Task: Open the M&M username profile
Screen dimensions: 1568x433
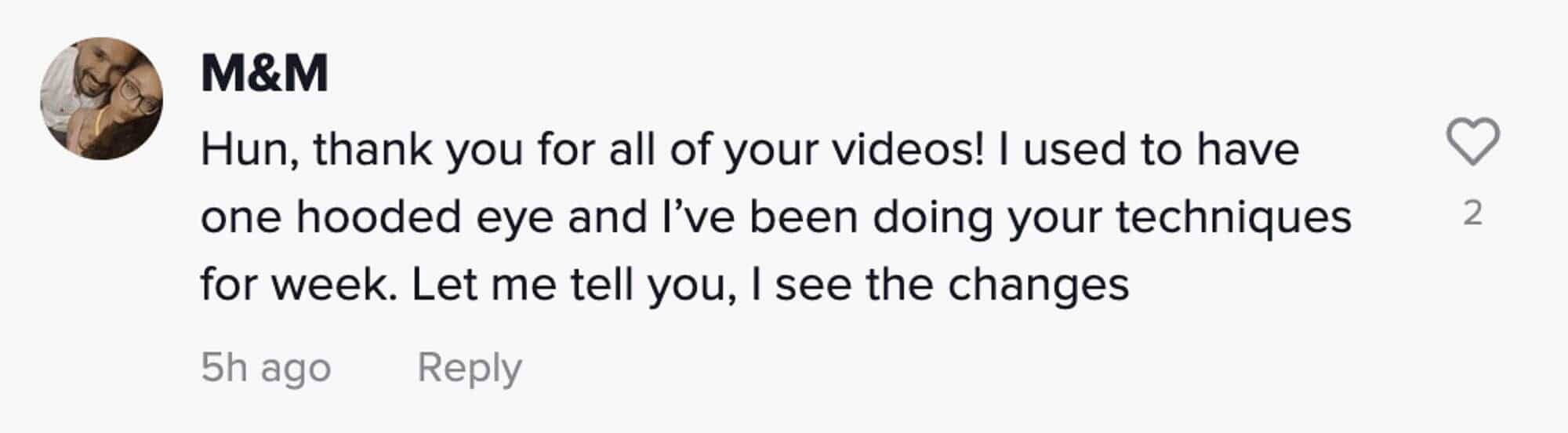Action: tap(264, 74)
